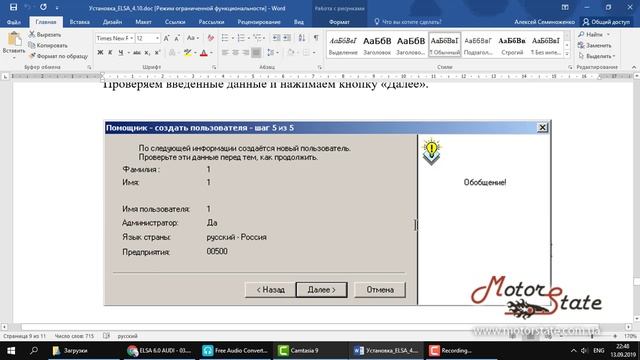Apply the Обычный style

click(x=444, y=45)
